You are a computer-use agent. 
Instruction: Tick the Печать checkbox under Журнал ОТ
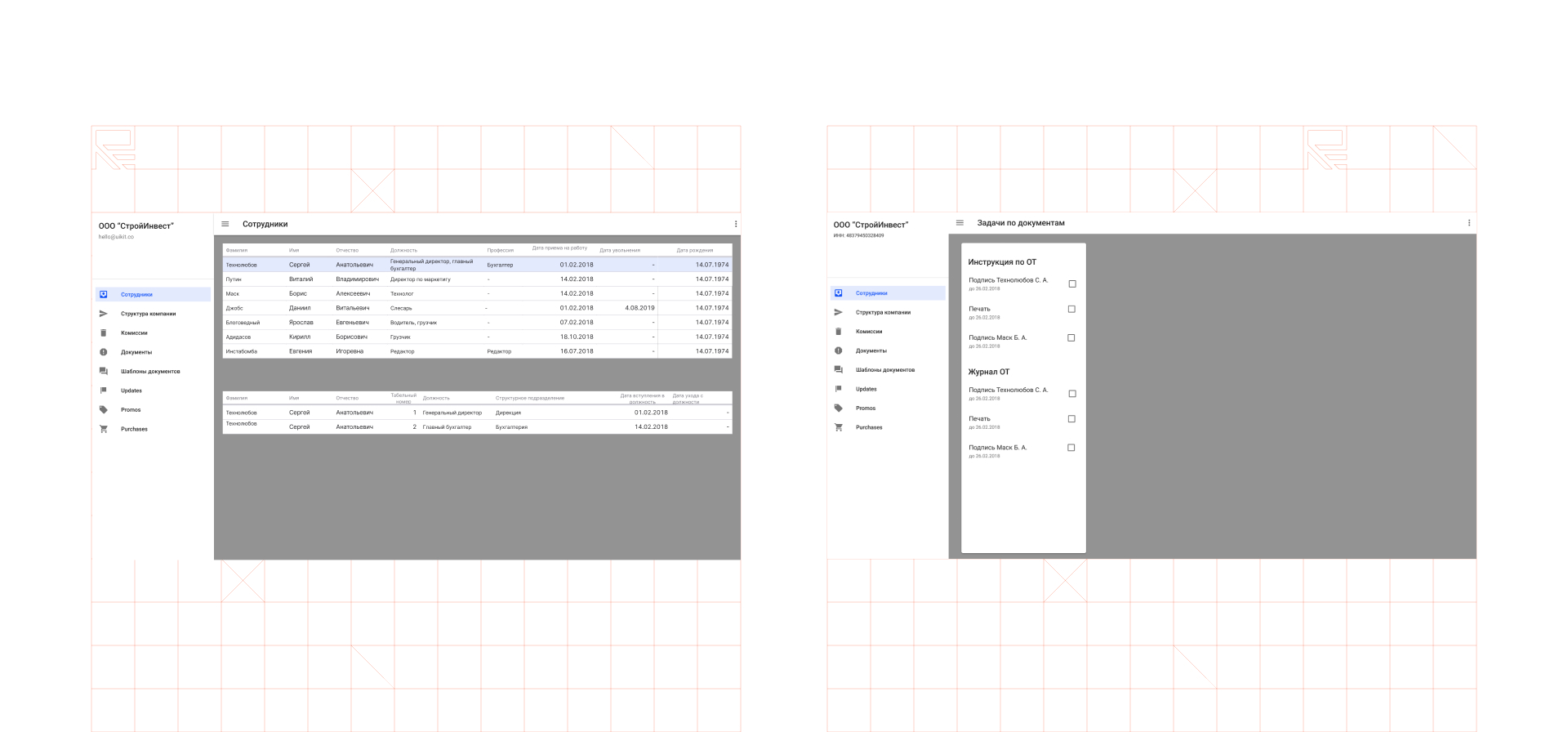[x=1072, y=419]
